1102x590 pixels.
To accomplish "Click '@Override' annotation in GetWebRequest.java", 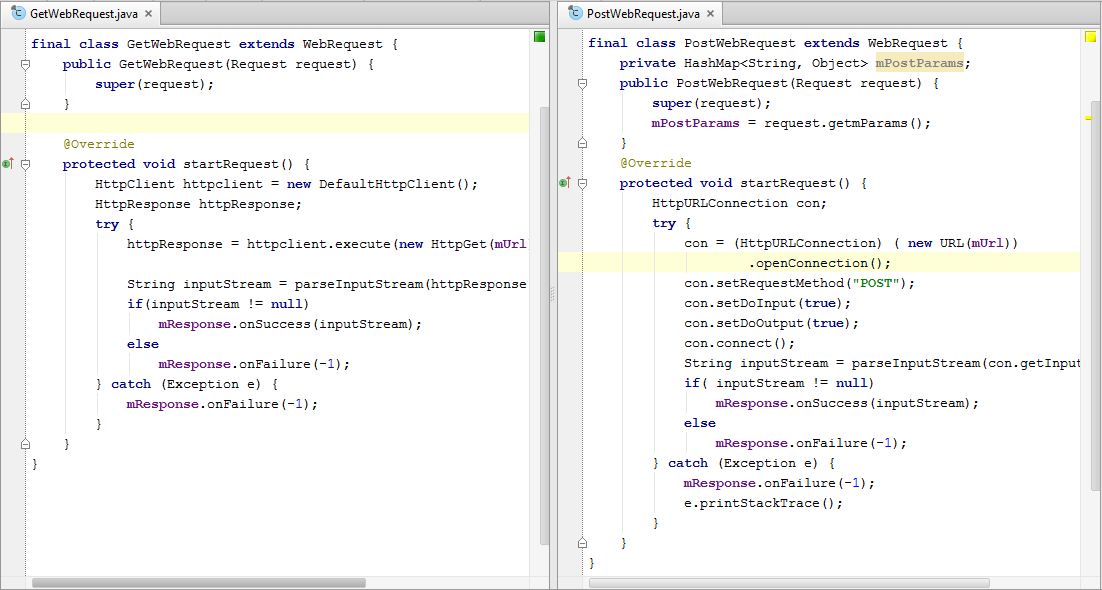I will (98, 144).
